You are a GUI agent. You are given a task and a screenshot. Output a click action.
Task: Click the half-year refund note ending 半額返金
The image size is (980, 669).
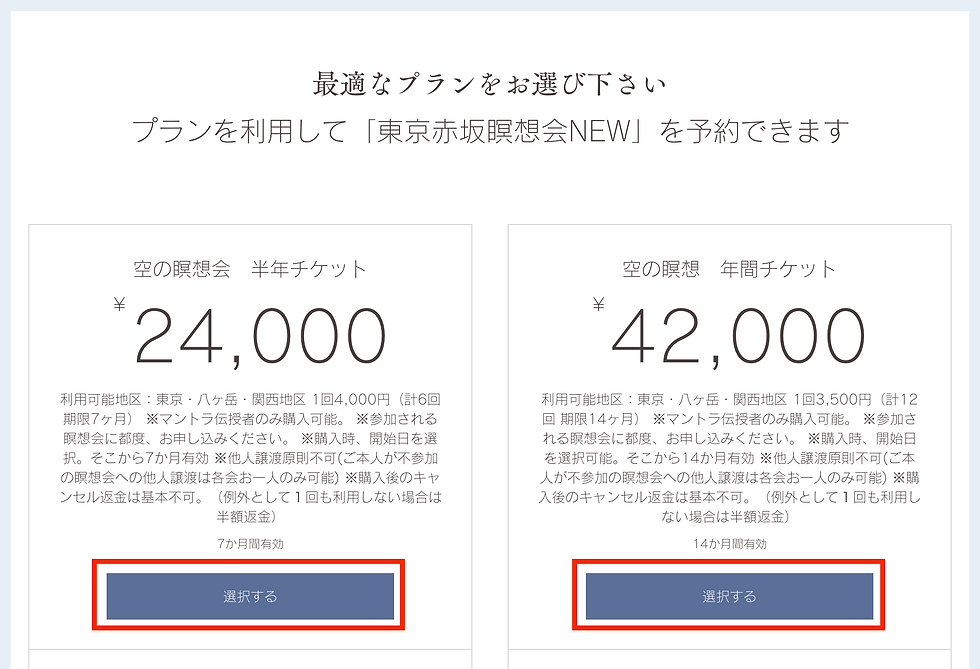[x=250, y=516]
